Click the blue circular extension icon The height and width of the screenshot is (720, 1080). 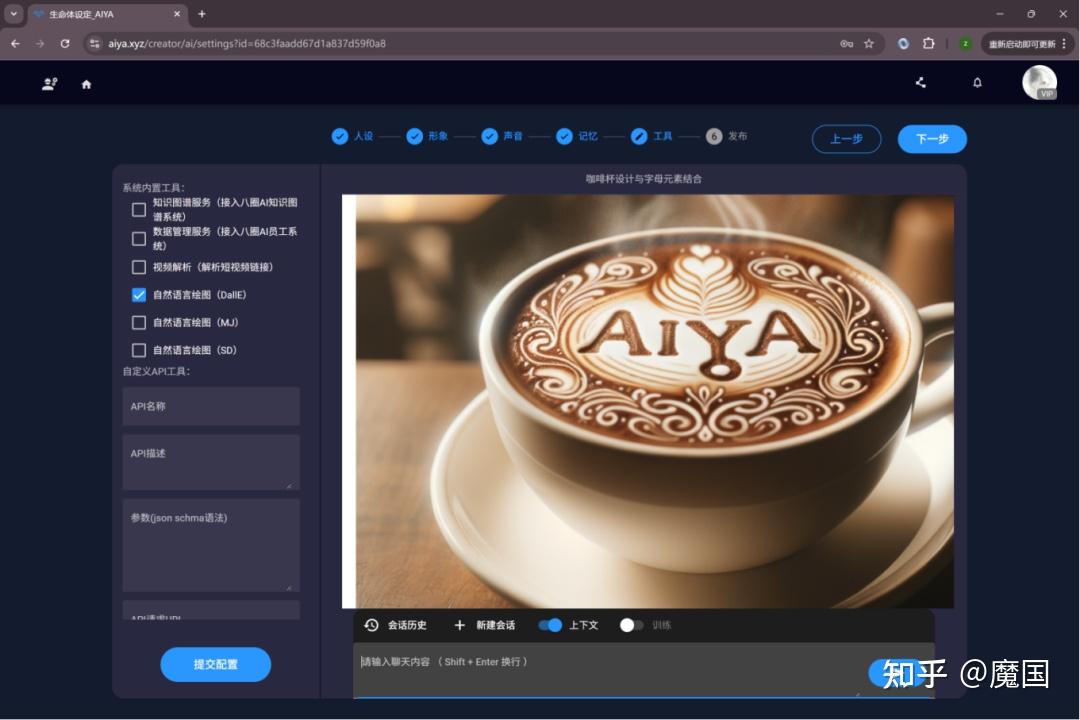903,43
